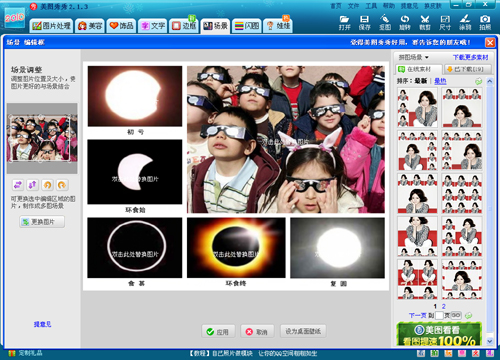Rotate image right with orange arrow icon
The width and height of the screenshot is (500, 360).
point(62,184)
